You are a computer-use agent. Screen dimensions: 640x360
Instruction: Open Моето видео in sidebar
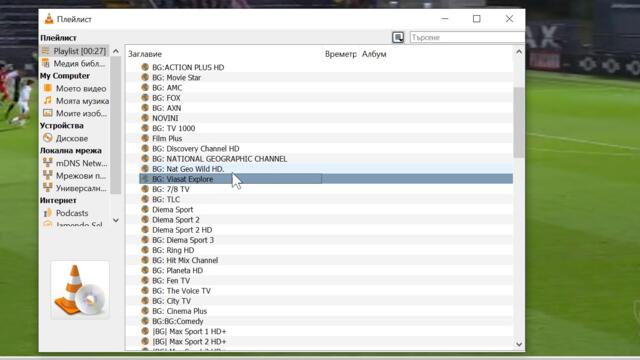click(75, 89)
